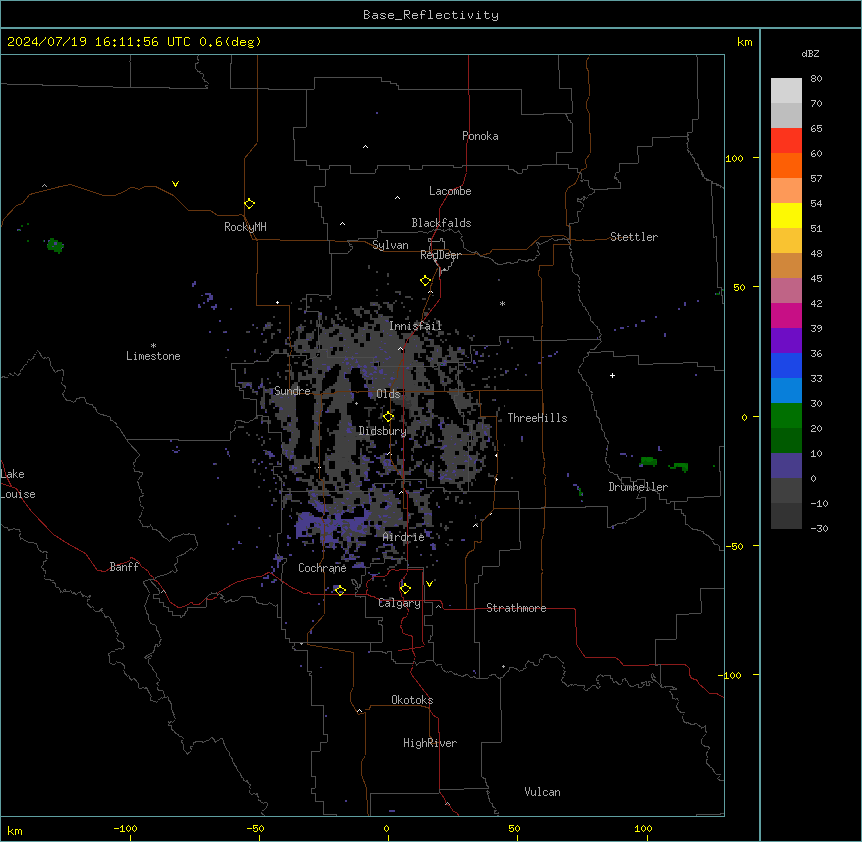Select the yellow diamond marker south of RedDeer
The image size is (862, 842).
[x=426, y=281]
